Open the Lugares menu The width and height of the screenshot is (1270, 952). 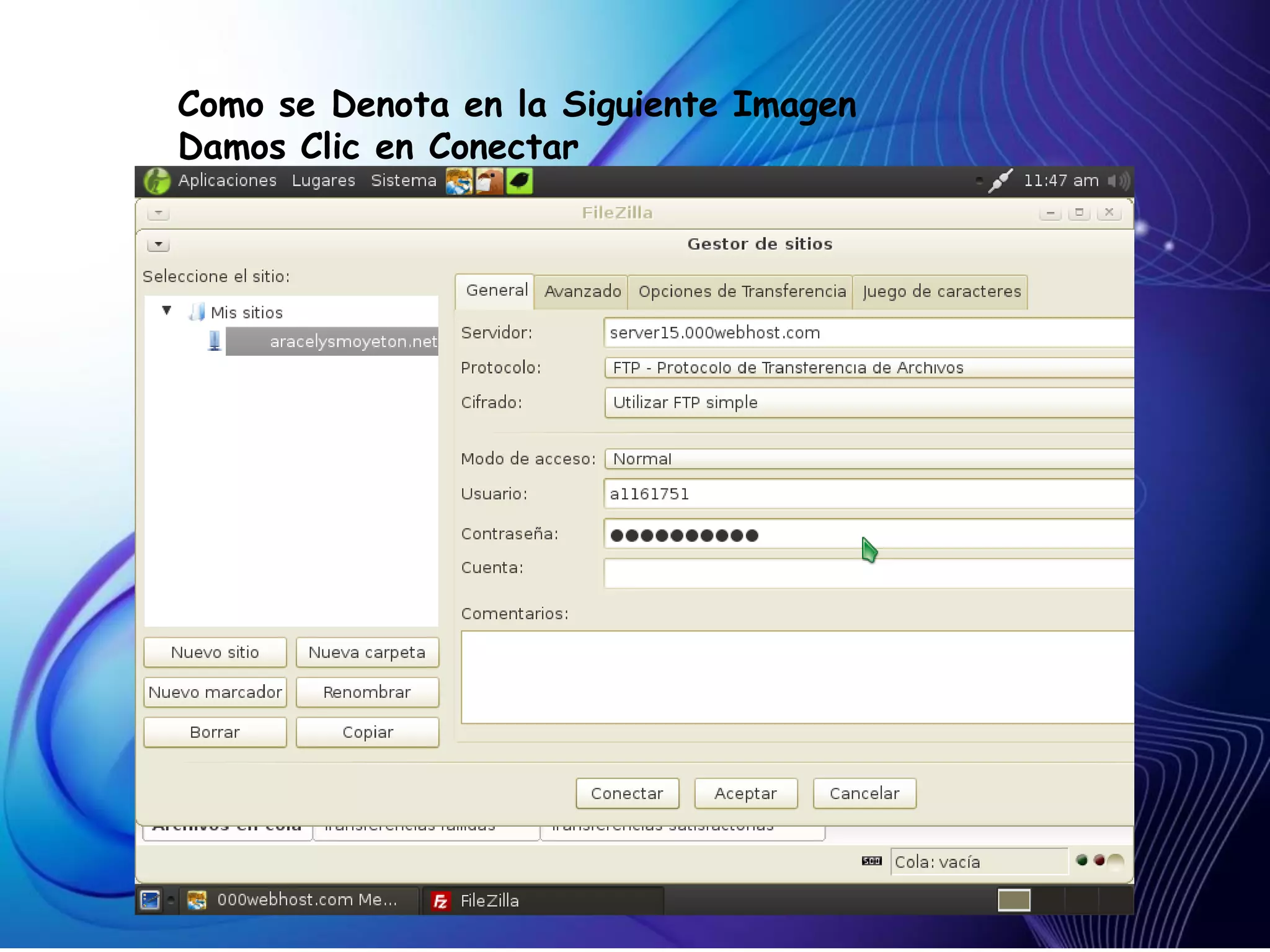323,181
